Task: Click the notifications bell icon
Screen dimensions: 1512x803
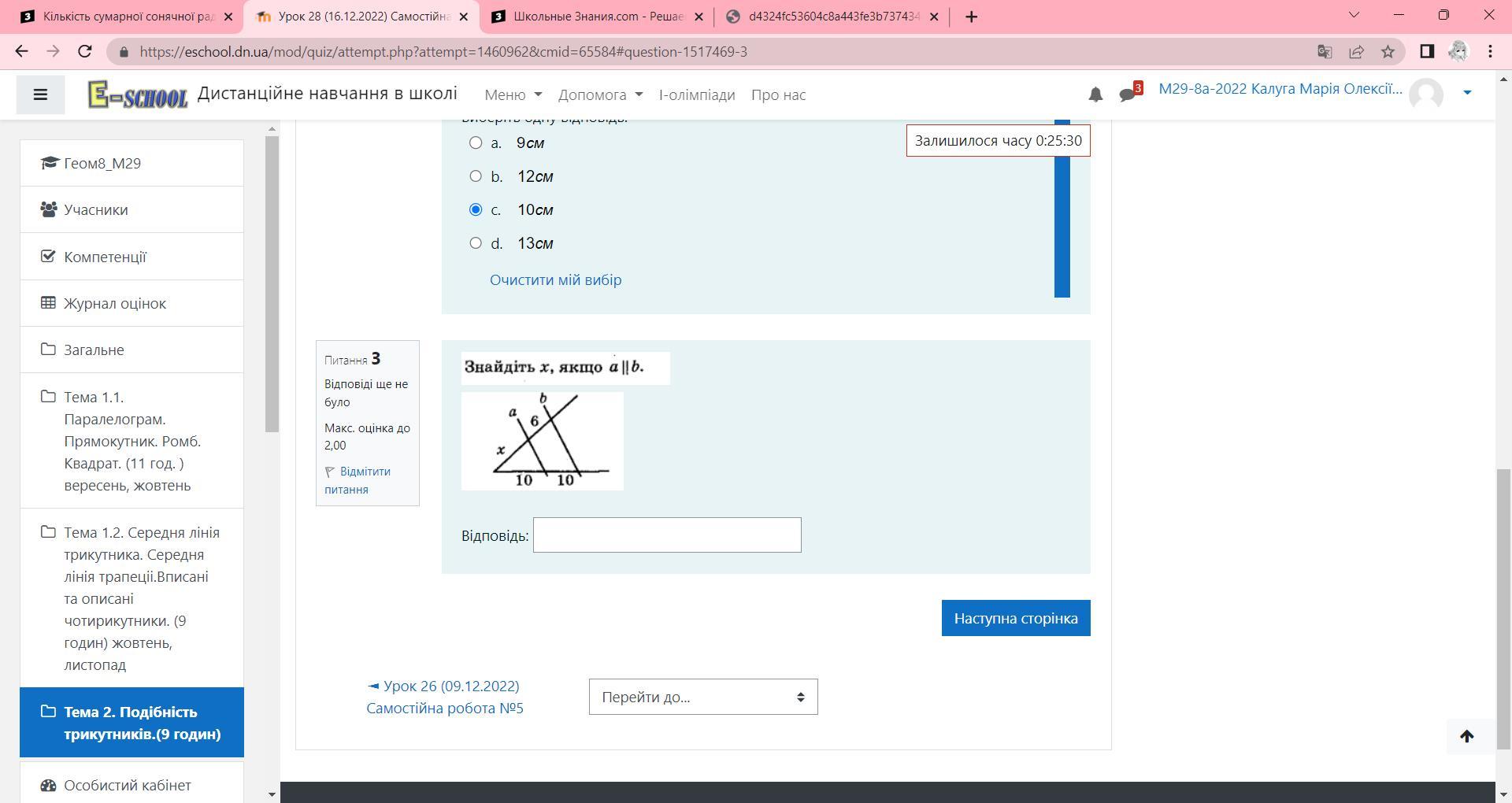Action: pos(1095,94)
